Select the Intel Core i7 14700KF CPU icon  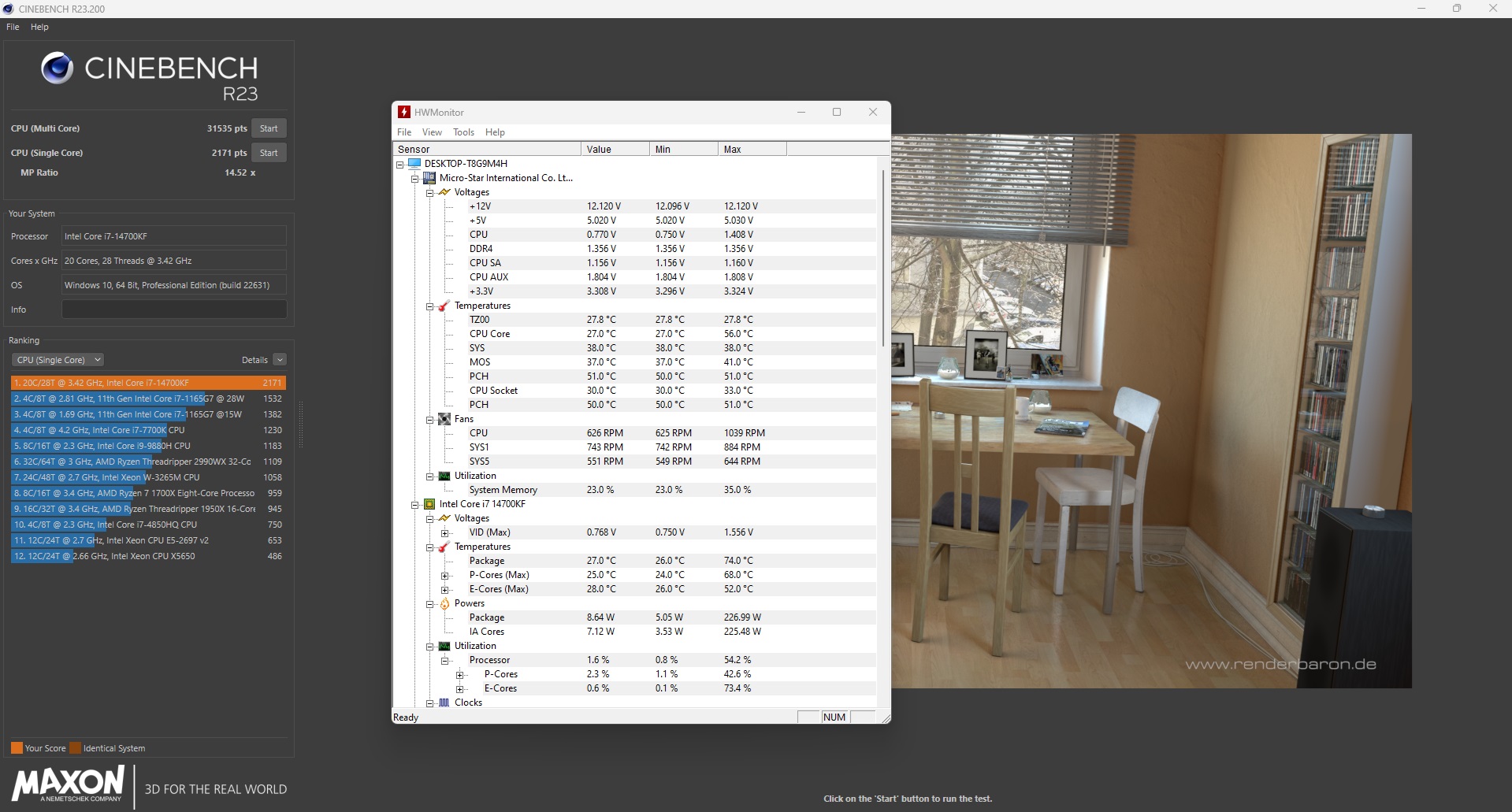pos(429,504)
